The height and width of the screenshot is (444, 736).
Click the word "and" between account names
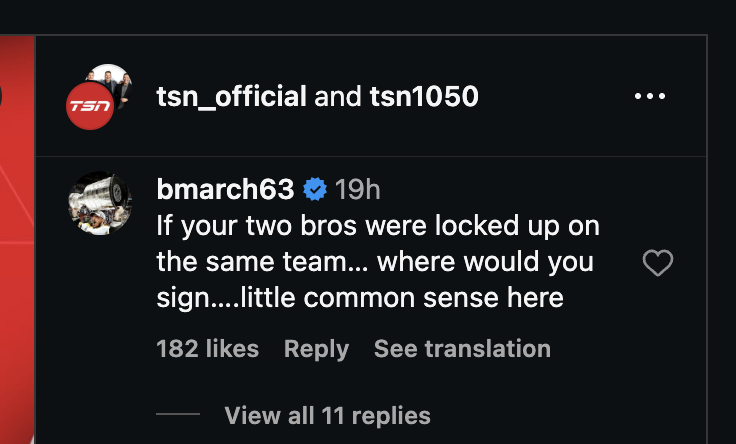338,97
